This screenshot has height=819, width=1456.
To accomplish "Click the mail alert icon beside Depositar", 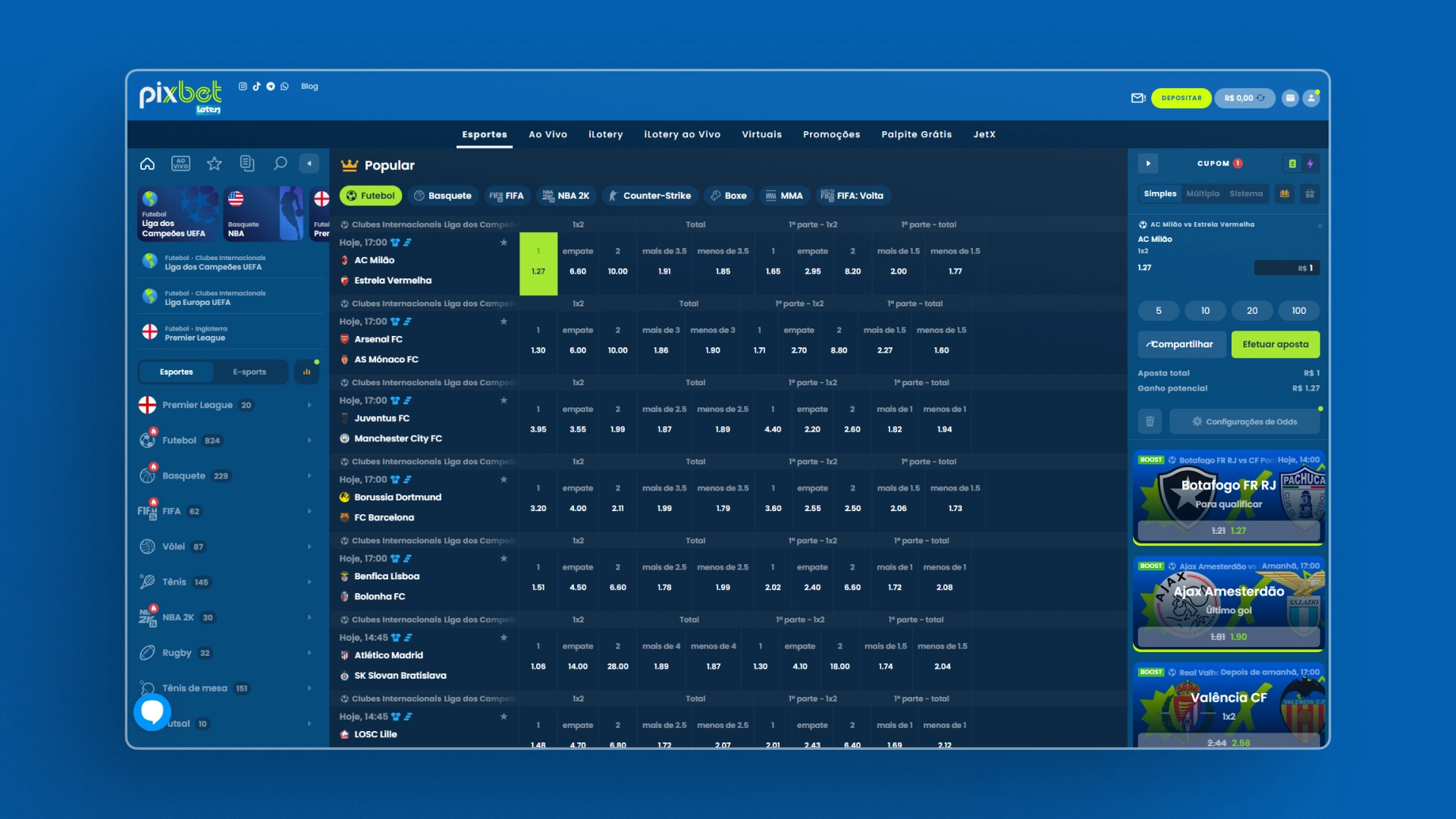I will (1137, 98).
